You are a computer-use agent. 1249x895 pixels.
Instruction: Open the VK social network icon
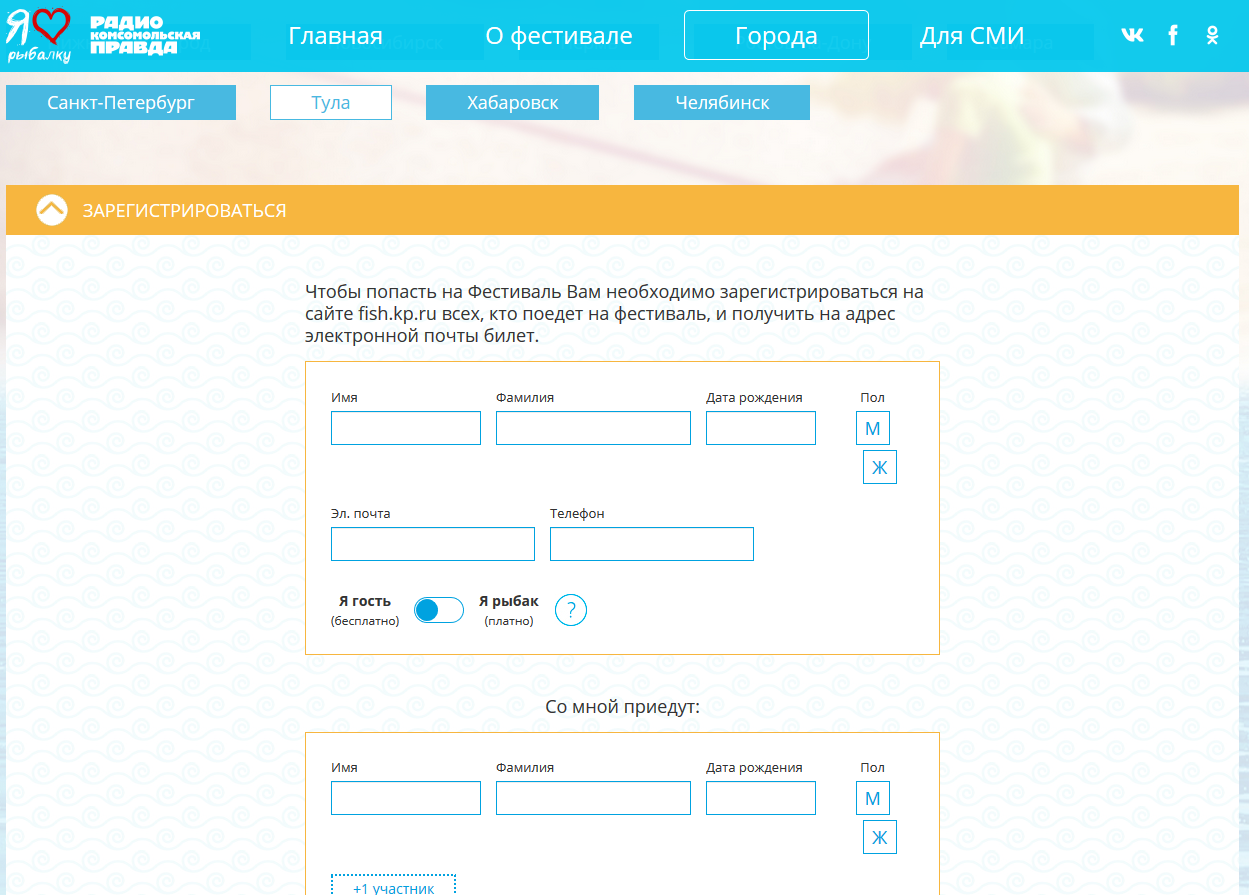pyautogui.click(x=1132, y=36)
